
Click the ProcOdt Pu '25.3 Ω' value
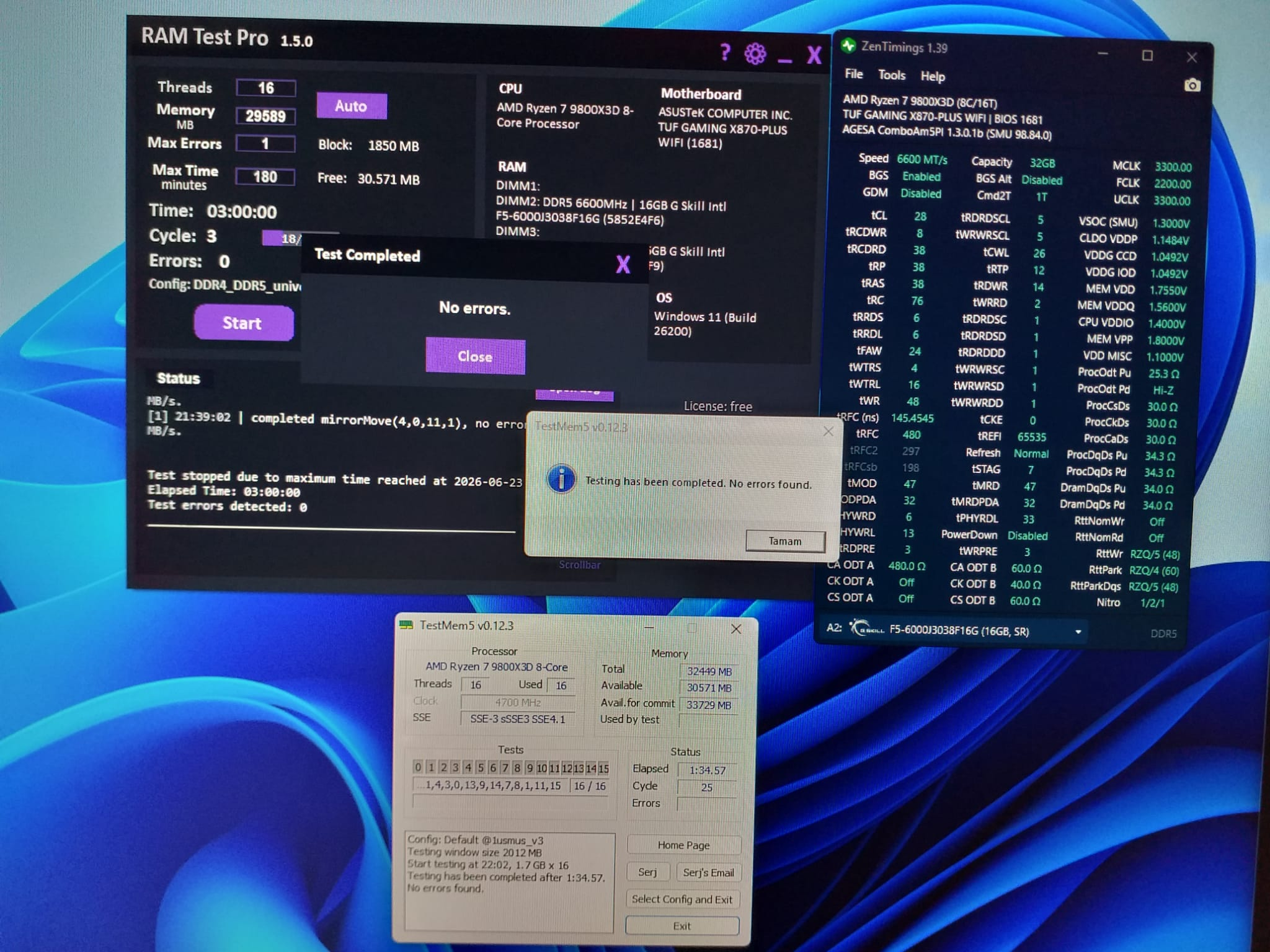[x=1164, y=374]
